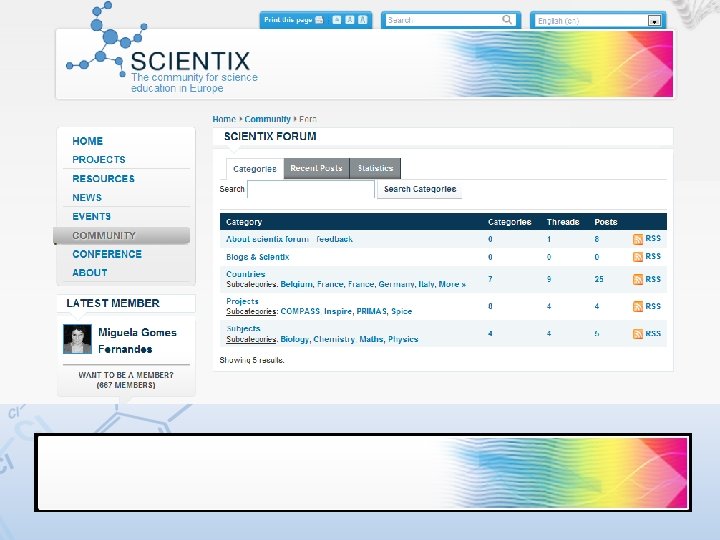The width and height of the screenshot is (720, 540).
Task: Open the Projects forum category
Action: (x=242, y=301)
